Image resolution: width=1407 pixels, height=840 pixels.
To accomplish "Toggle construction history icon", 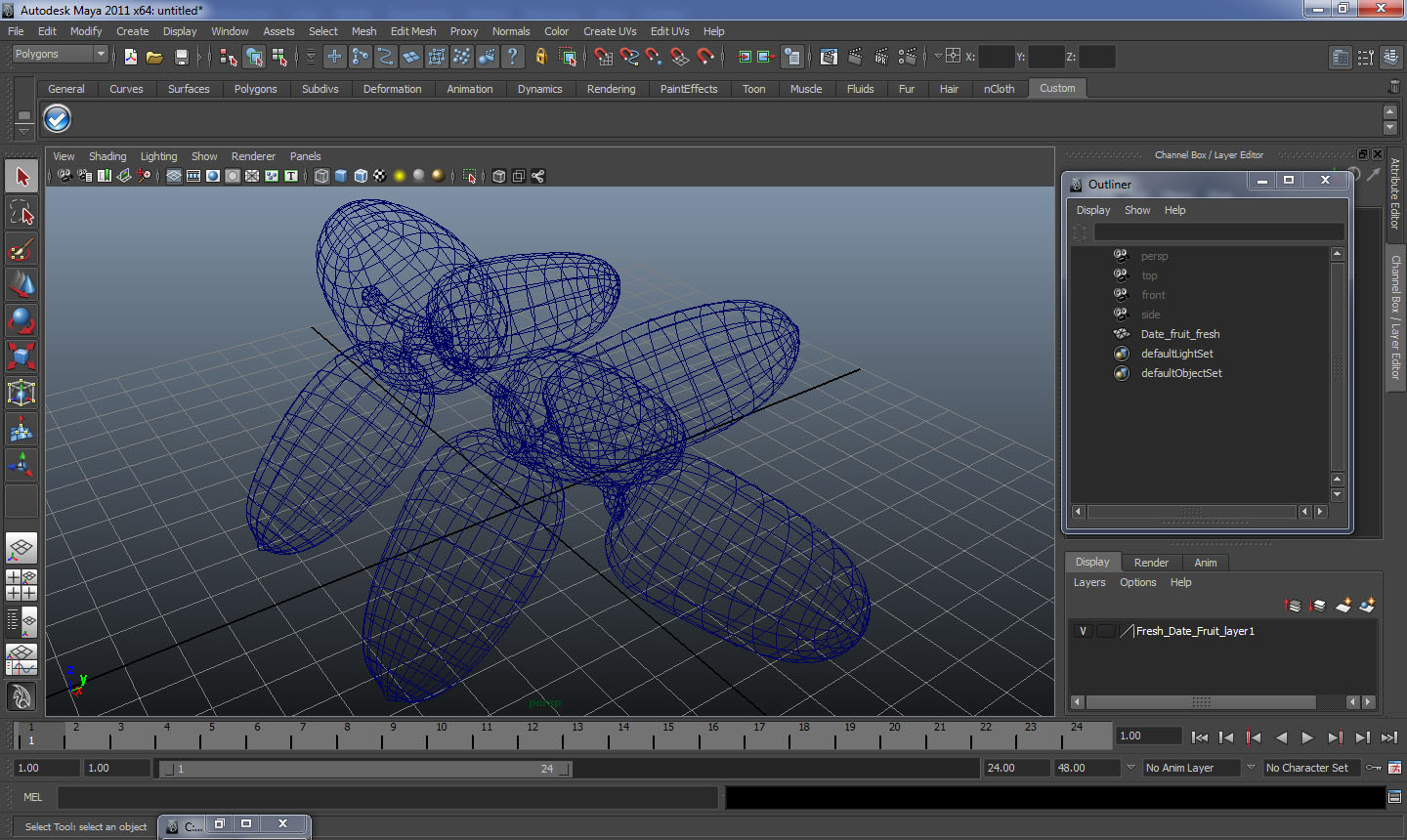I will click(792, 57).
